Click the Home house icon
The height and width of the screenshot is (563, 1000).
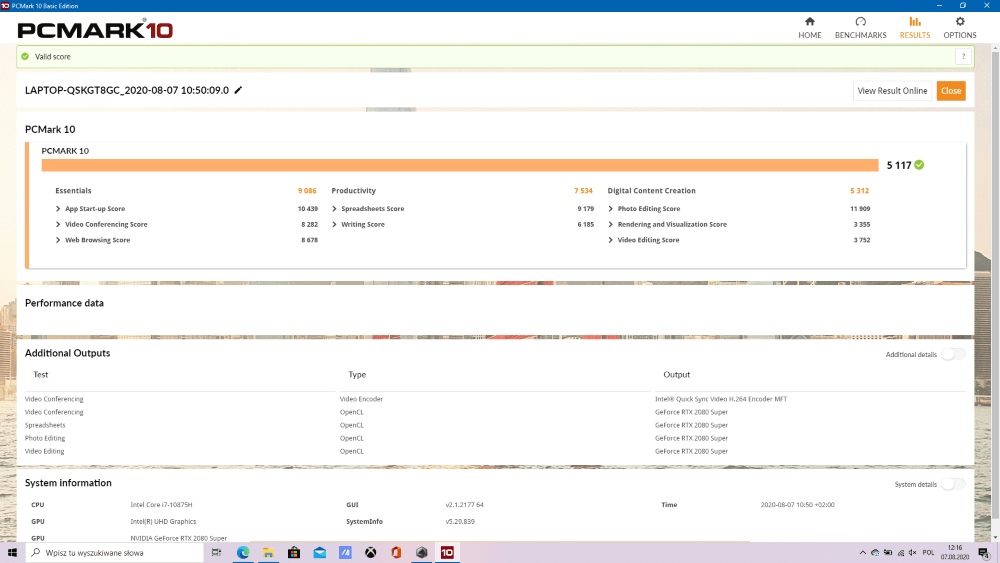809,22
